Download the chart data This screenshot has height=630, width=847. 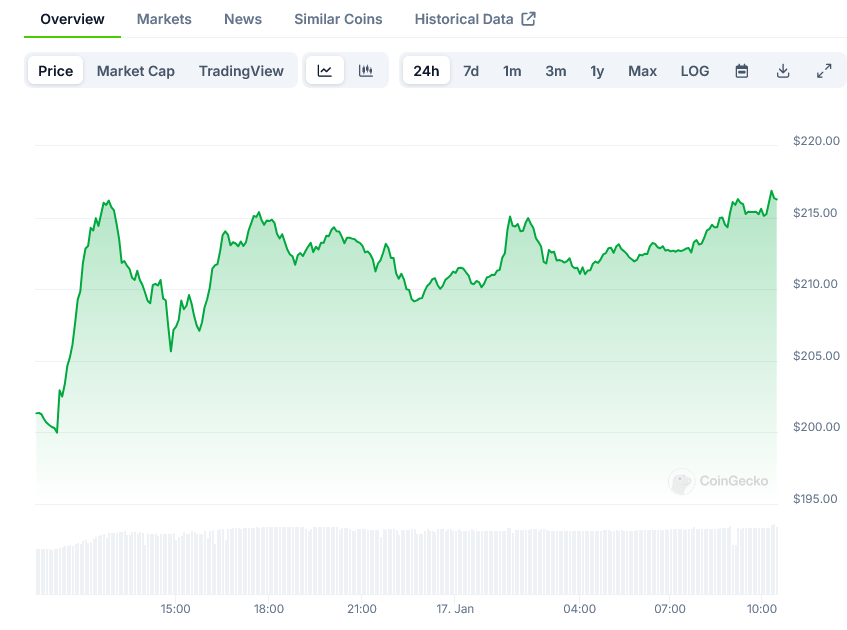click(783, 71)
